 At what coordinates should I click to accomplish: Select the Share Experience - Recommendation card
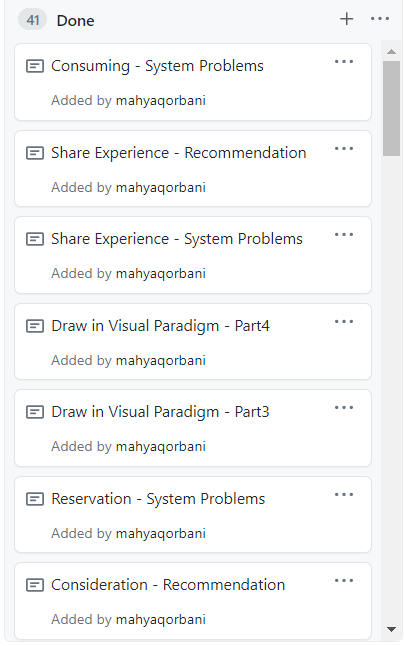coord(193,169)
